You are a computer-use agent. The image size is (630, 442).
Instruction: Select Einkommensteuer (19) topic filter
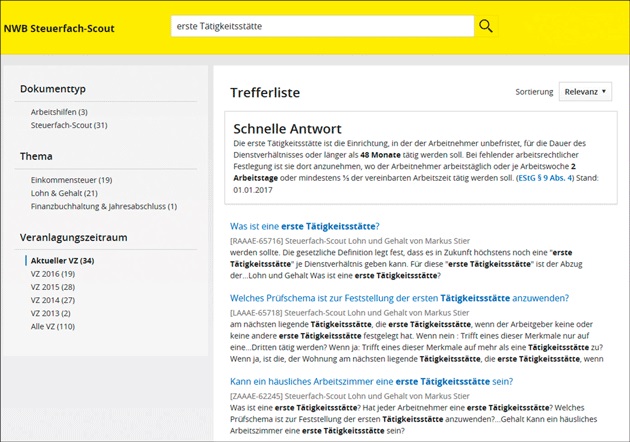pos(71,180)
